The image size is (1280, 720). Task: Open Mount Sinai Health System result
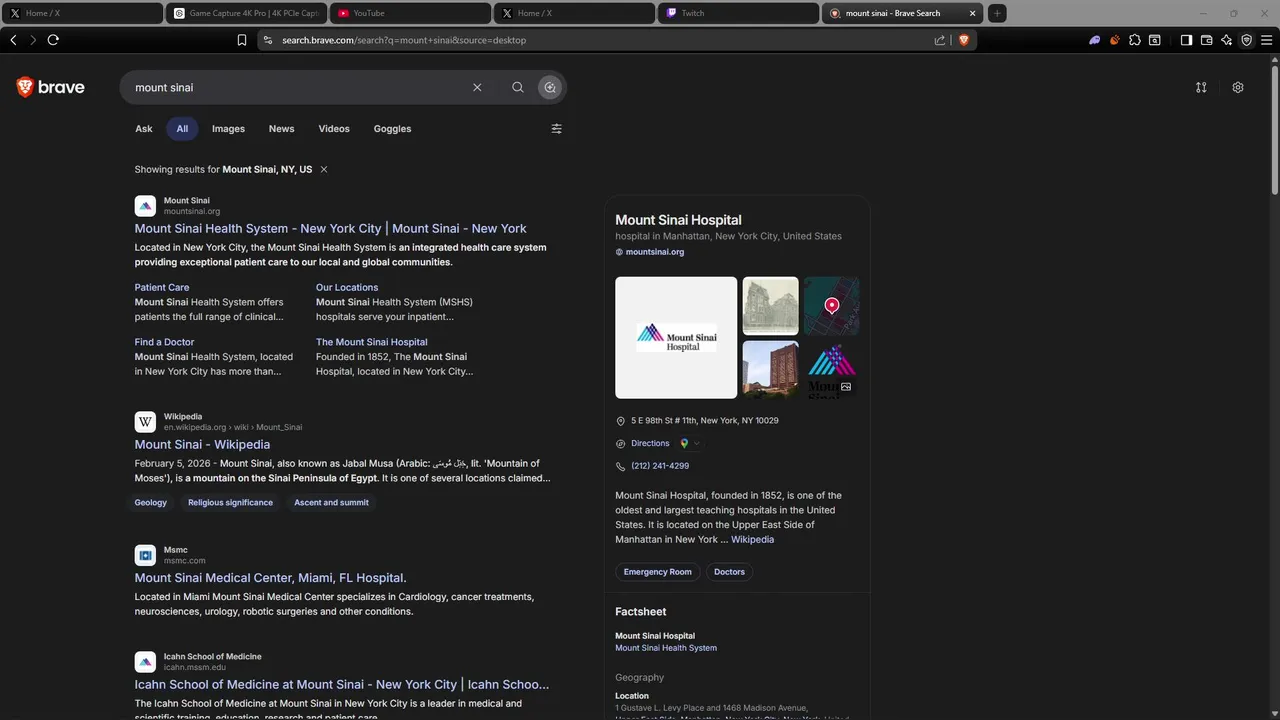pyautogui.click(x=330, y=228)
